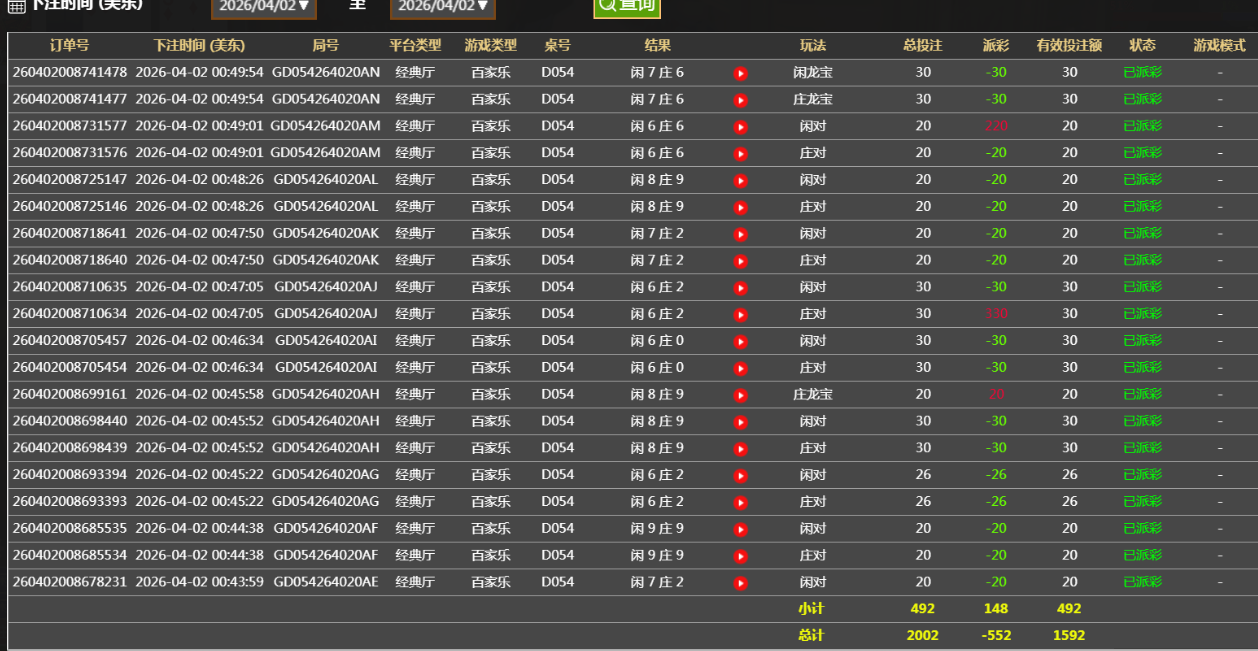Click round number GD054264020AJ for order 260402008710635
Image resolution: width=1258 pixels, height=651 pixels.
(x=326, y=287)
